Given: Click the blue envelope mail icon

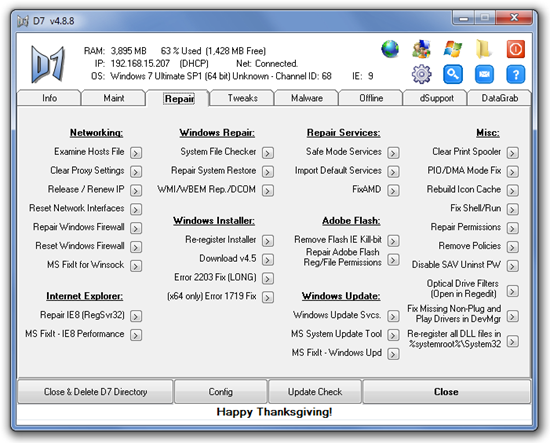Looking at the screenshot, I should [484, 74].
